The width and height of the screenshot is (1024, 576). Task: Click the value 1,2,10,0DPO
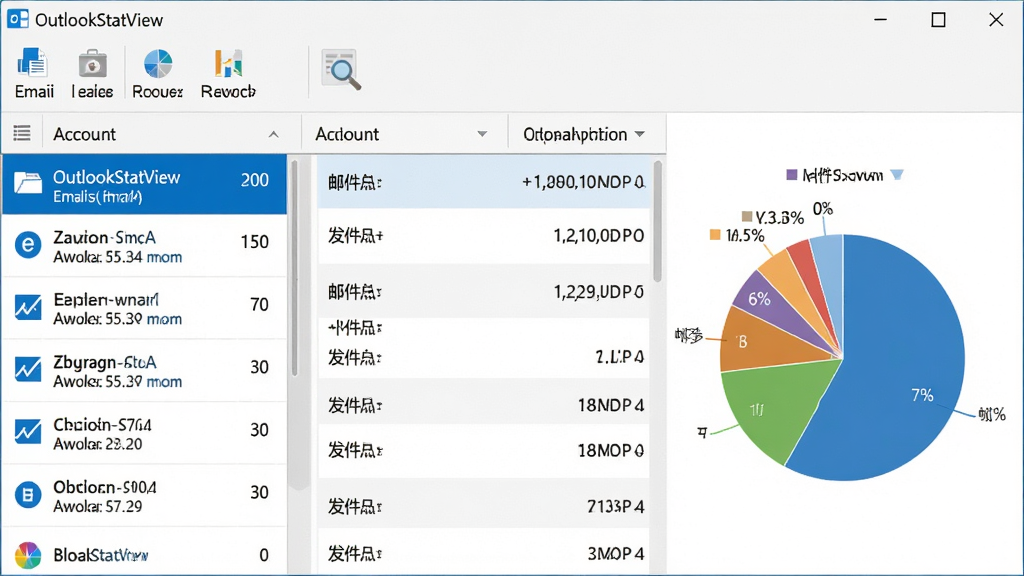click(599, 236)
